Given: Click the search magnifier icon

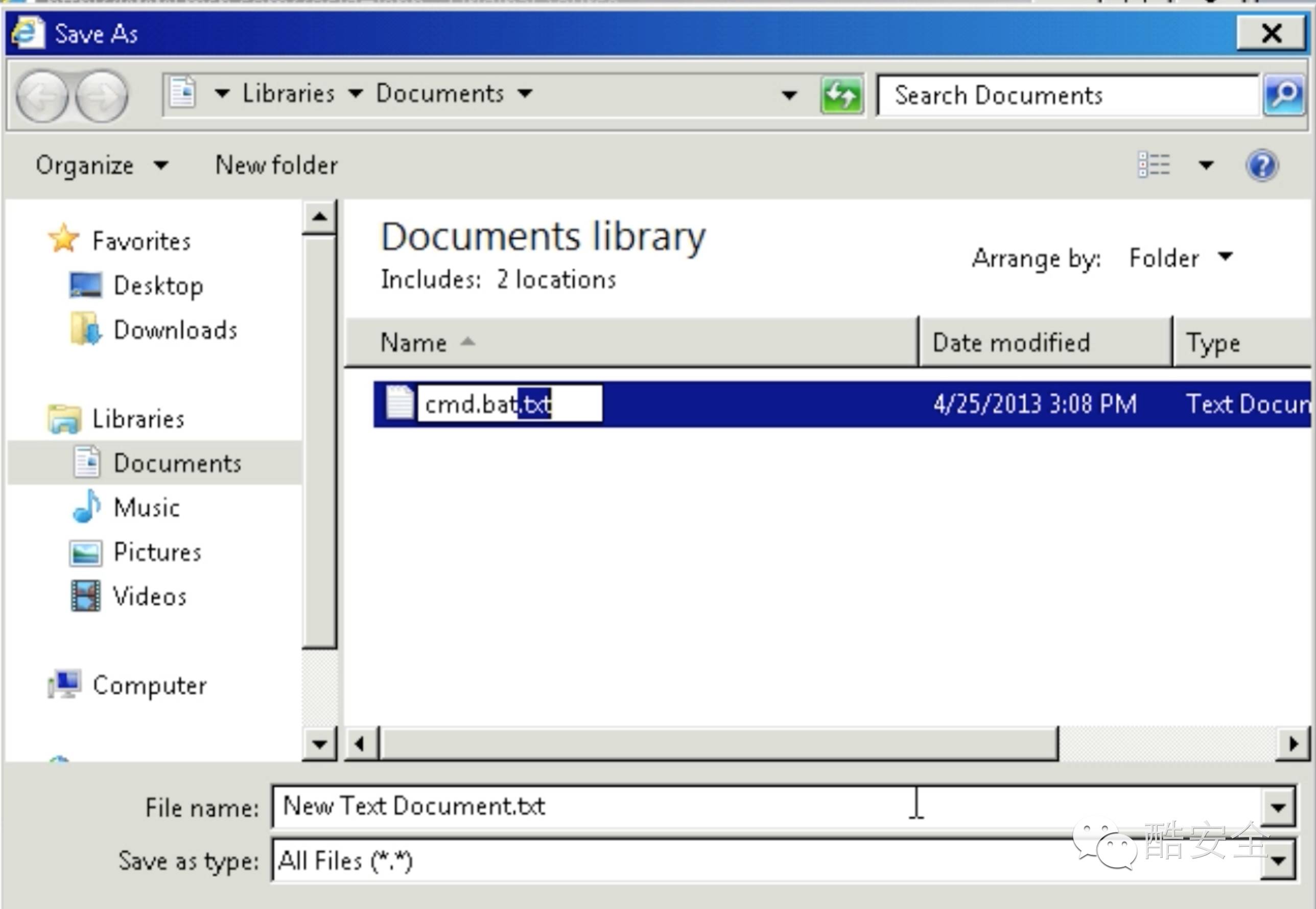Looking at the screenshot, I should pos(1283,95).
